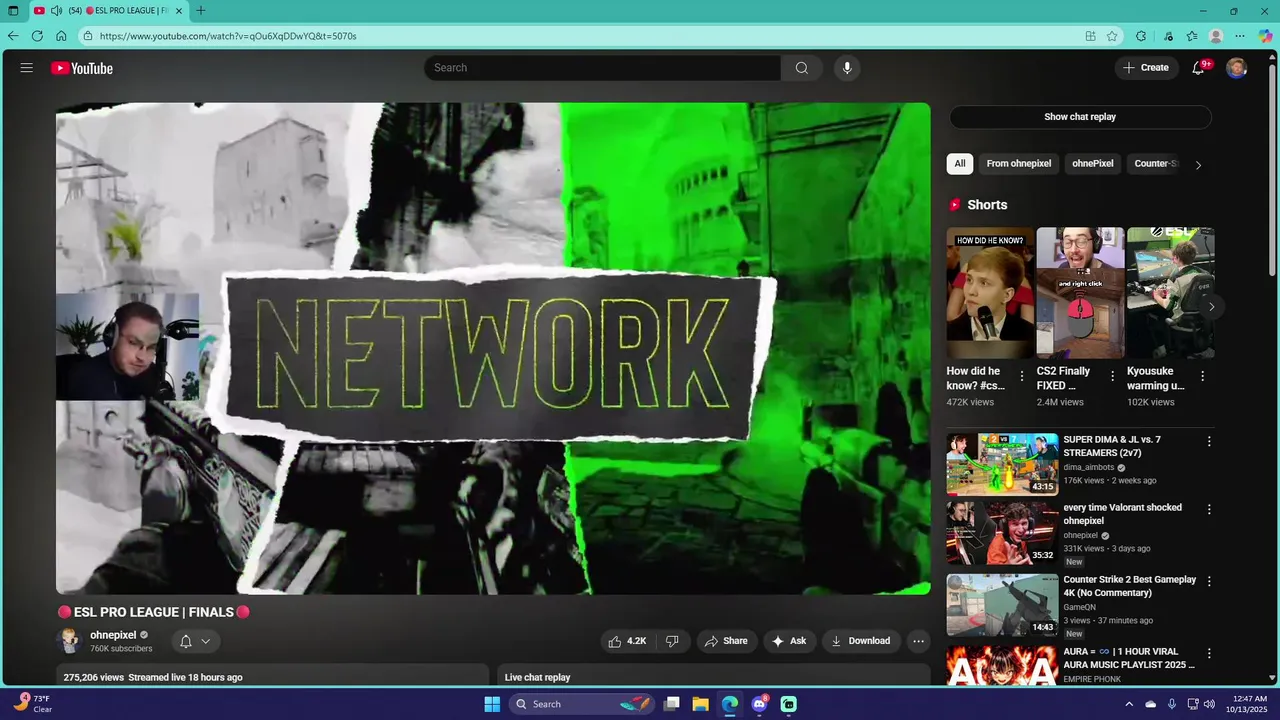Like the video (4.2K)
Viewport: 1280px width, 720px height.
pos(627,641)
